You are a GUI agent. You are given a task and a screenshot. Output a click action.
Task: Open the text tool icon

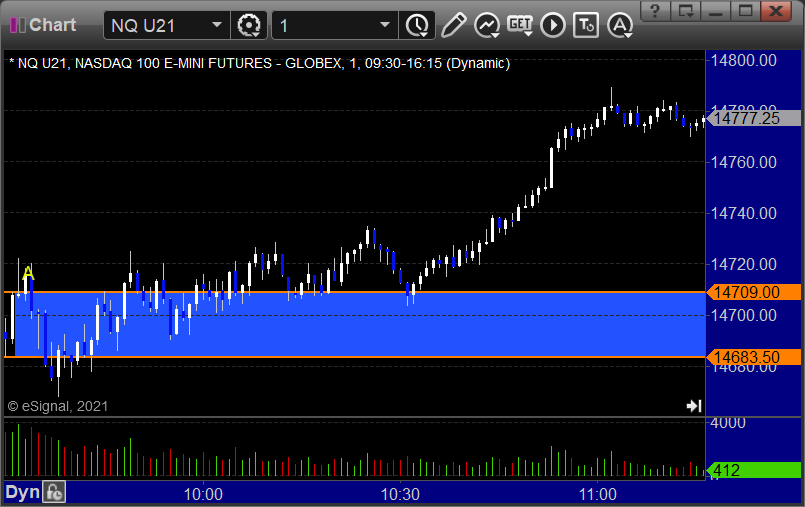586,25
